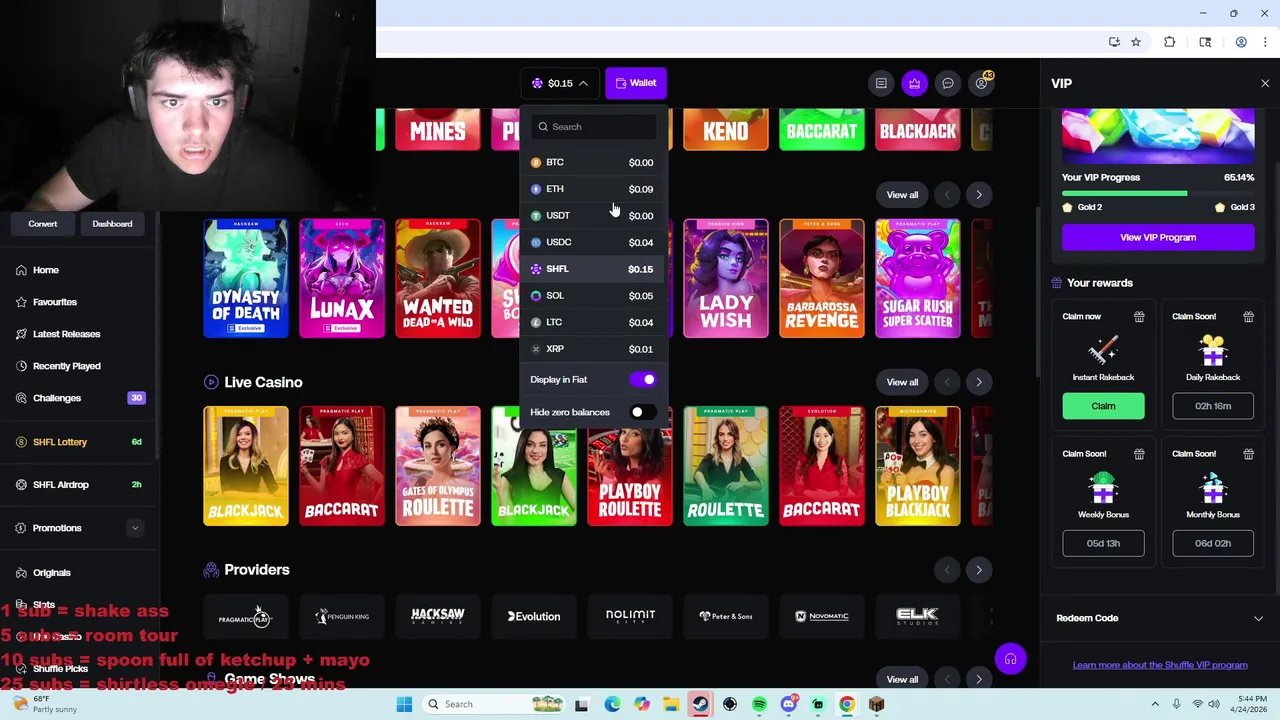Image resolution: width=1280 pixels, height=720 pixels.
Task: Open the browser extensions puzzle icon
Action: [1169, 42]
